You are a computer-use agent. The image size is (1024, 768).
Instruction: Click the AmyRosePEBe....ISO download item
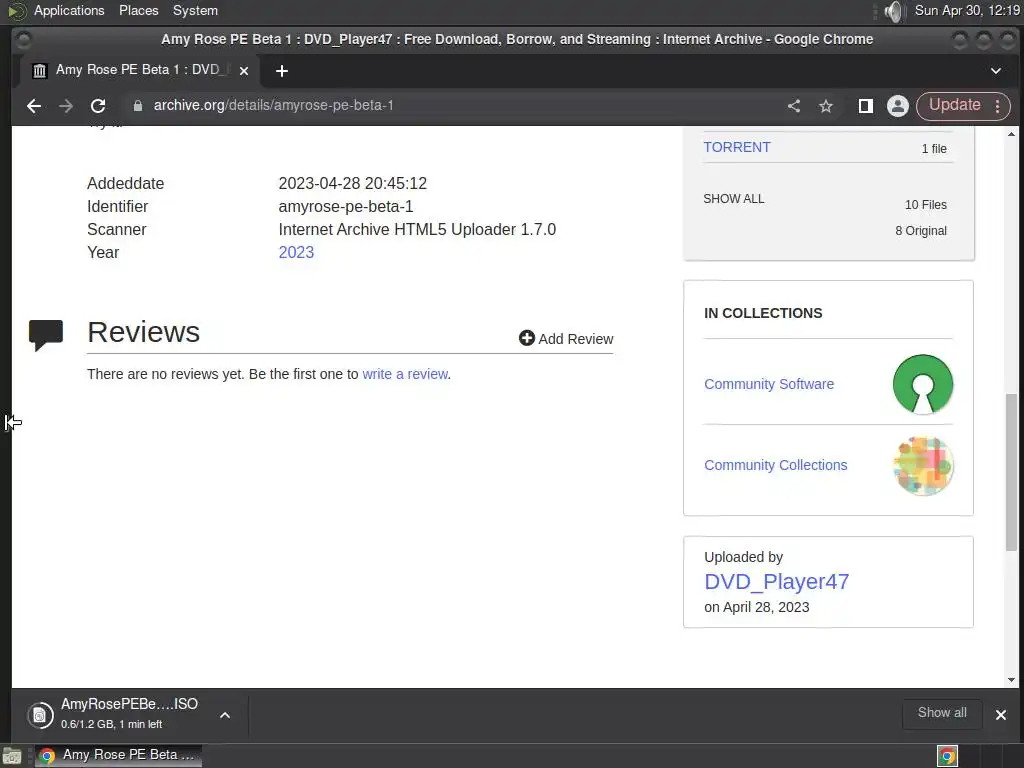129,715
